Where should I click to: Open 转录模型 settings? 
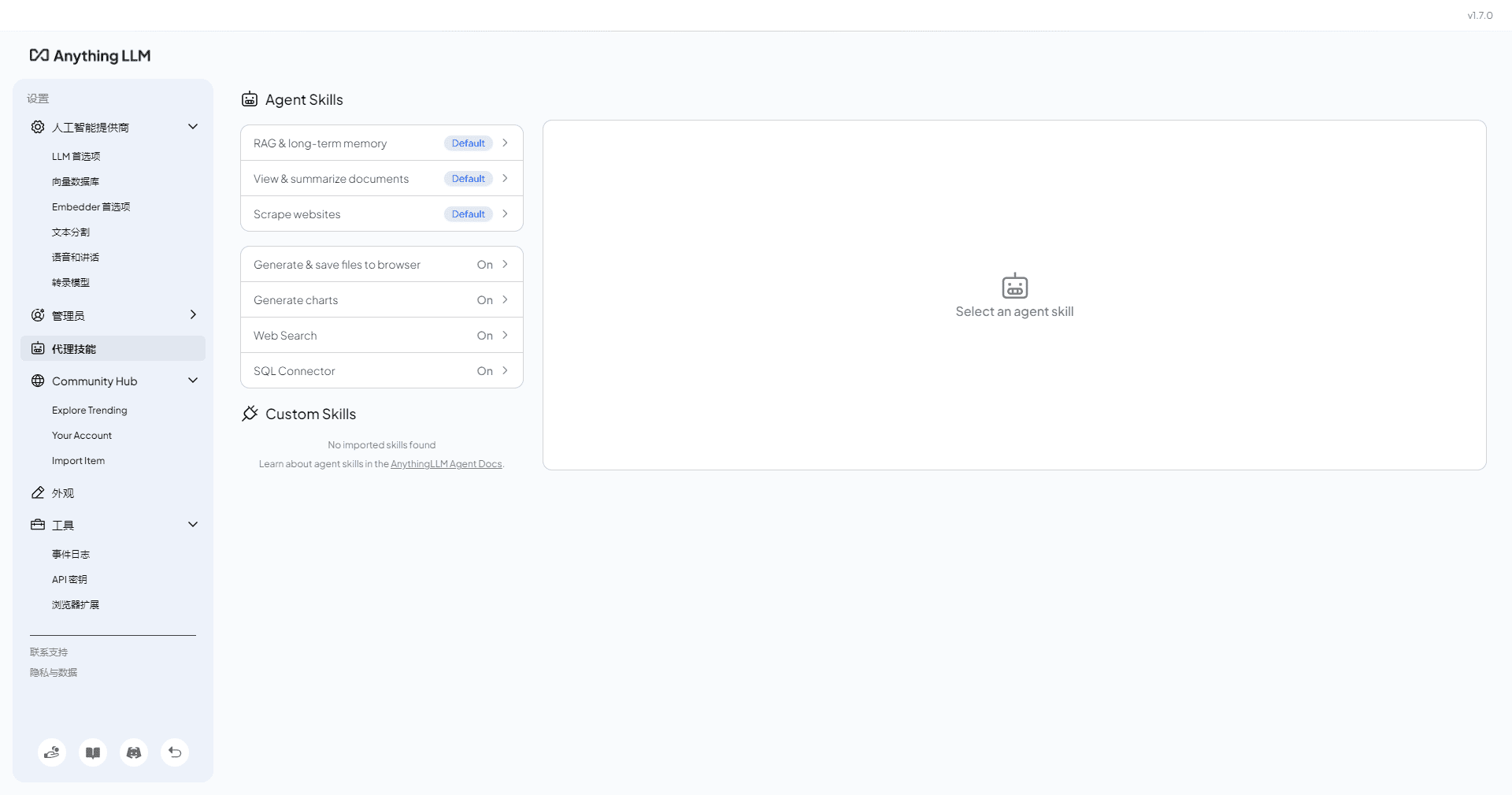coord(71,282)
